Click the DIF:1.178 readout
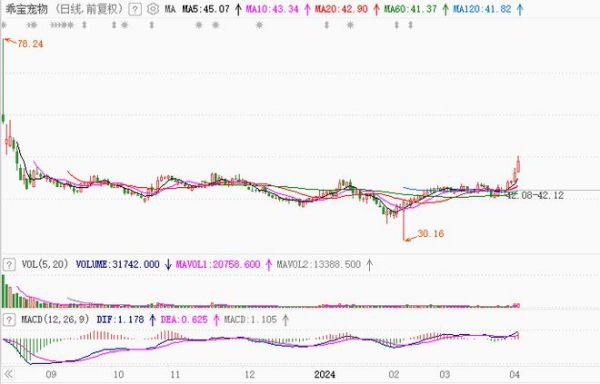The width and height of the screenshot is (600, 384). 120,319
